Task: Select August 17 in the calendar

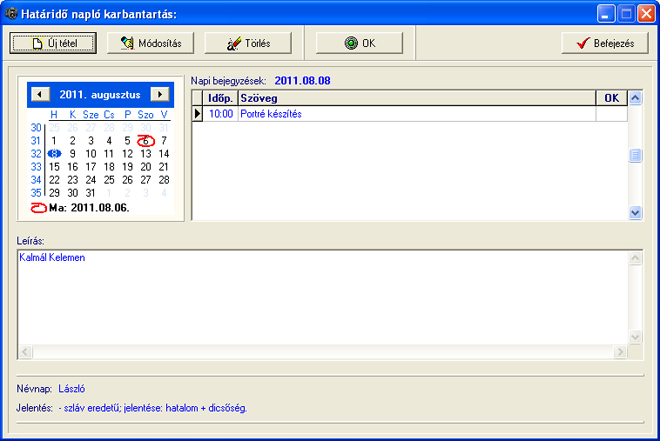Action: pyautogui.click(x=90, y=167)
